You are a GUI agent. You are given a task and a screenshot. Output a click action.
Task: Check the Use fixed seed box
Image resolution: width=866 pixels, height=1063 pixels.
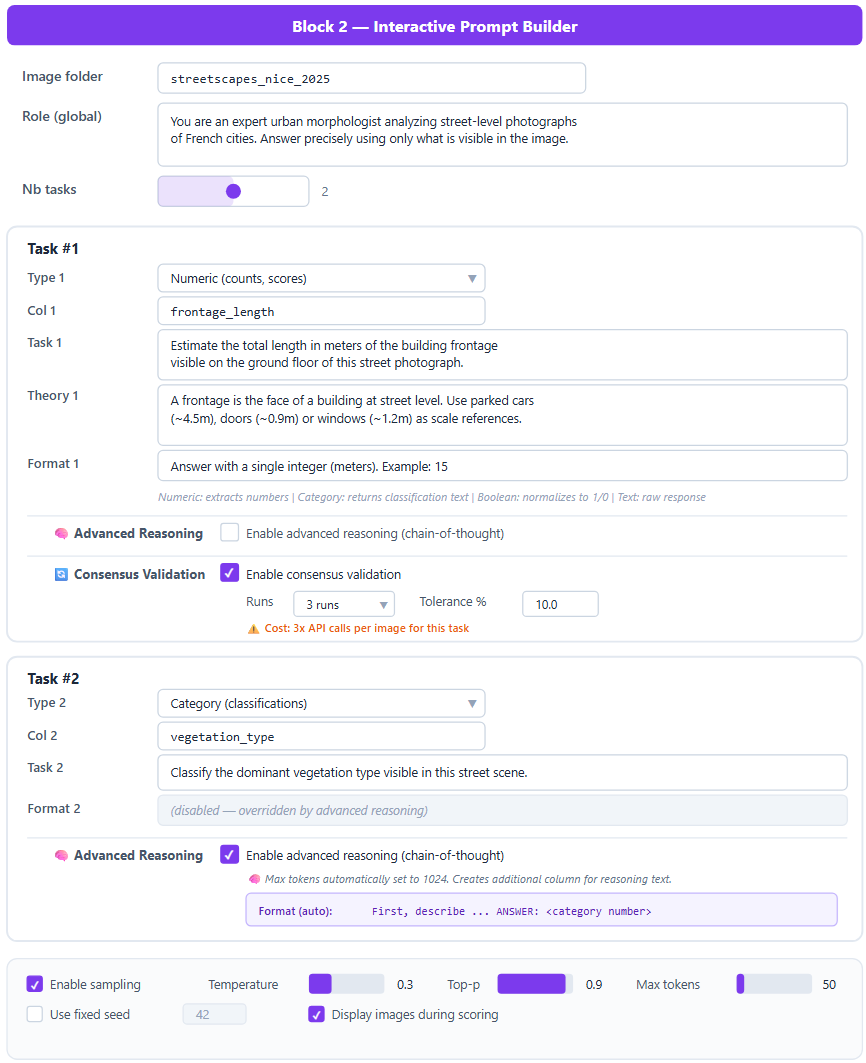point(35,1014)
